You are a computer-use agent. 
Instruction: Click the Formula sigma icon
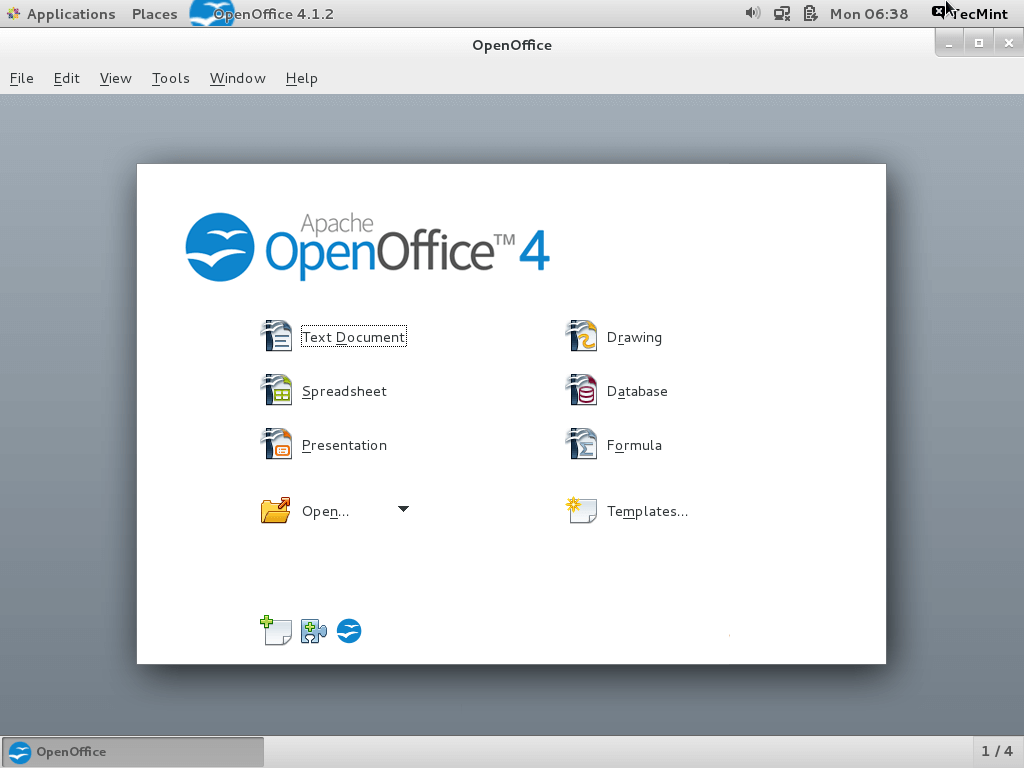581,444
